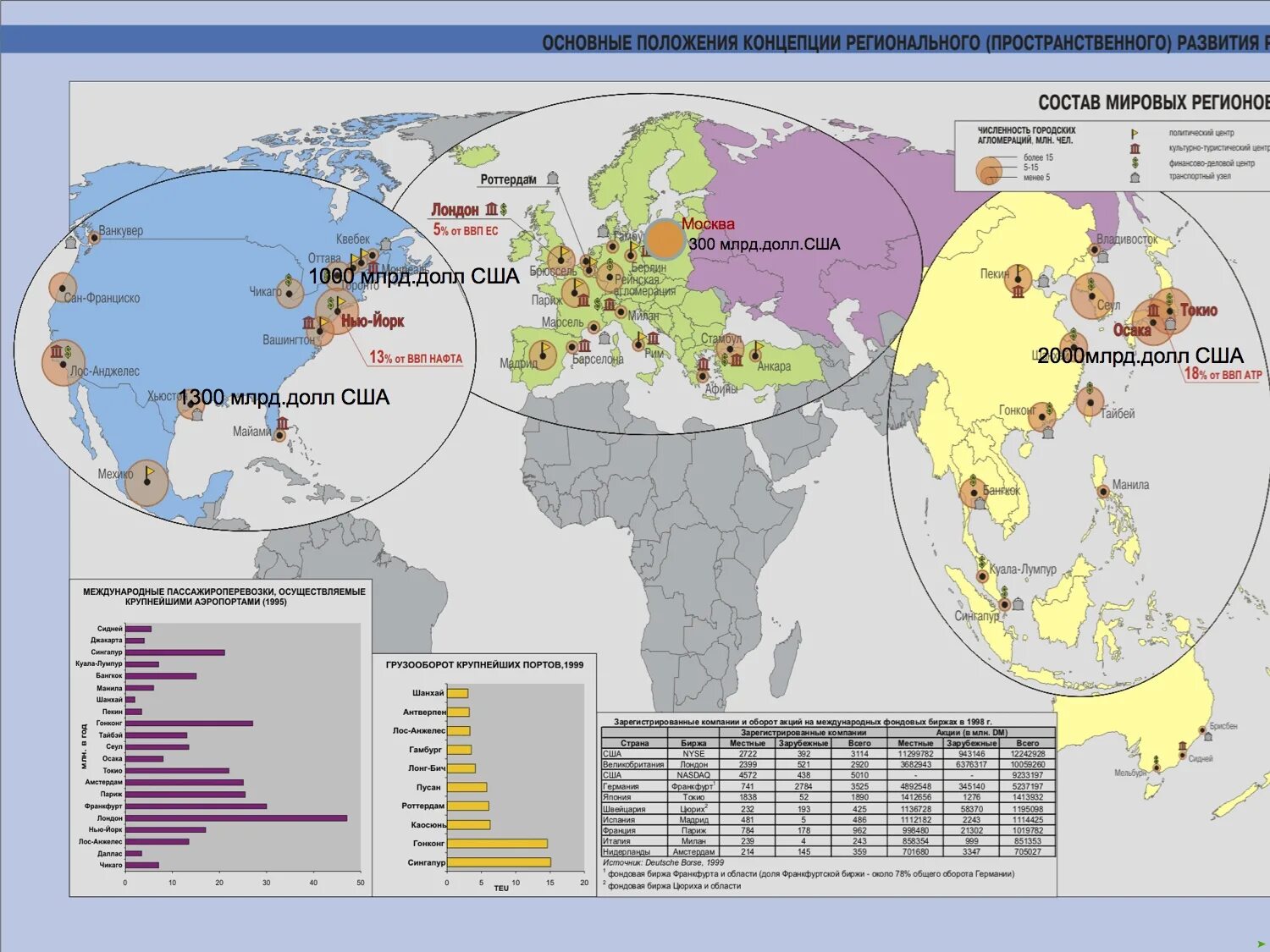Click the Швейцария row in the table

[829, 809]
